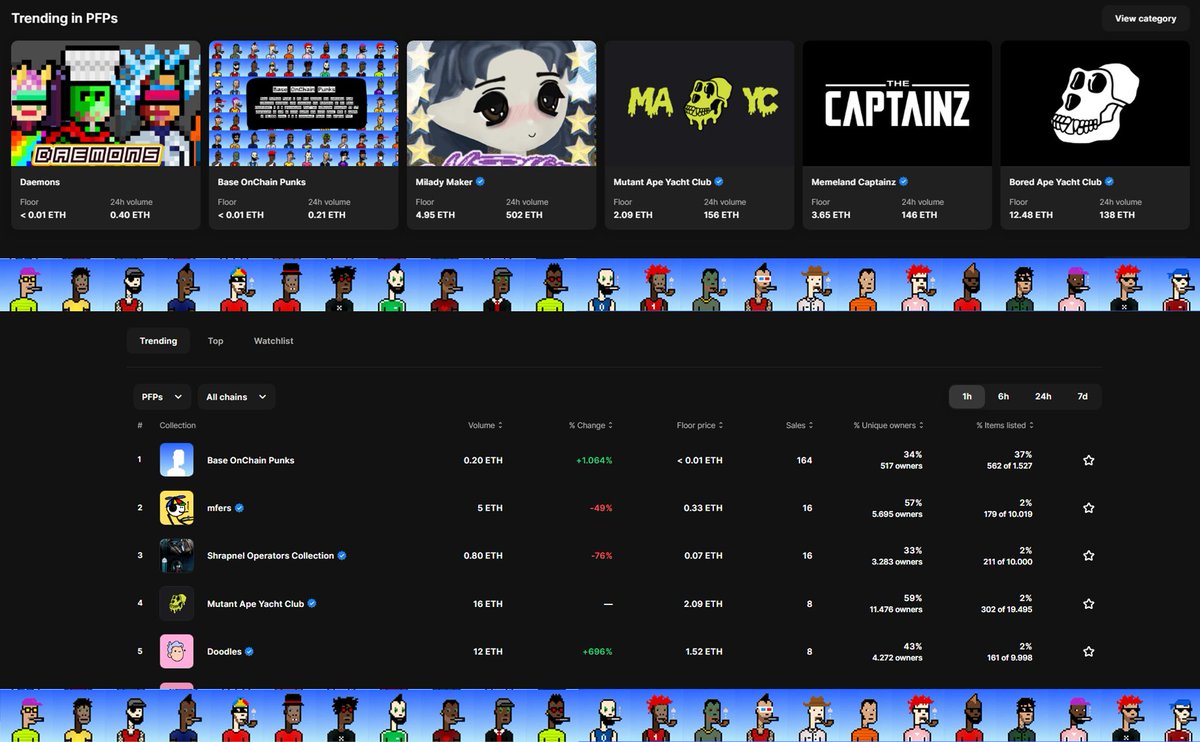Open the Milady Maker card image

point(501,103)
